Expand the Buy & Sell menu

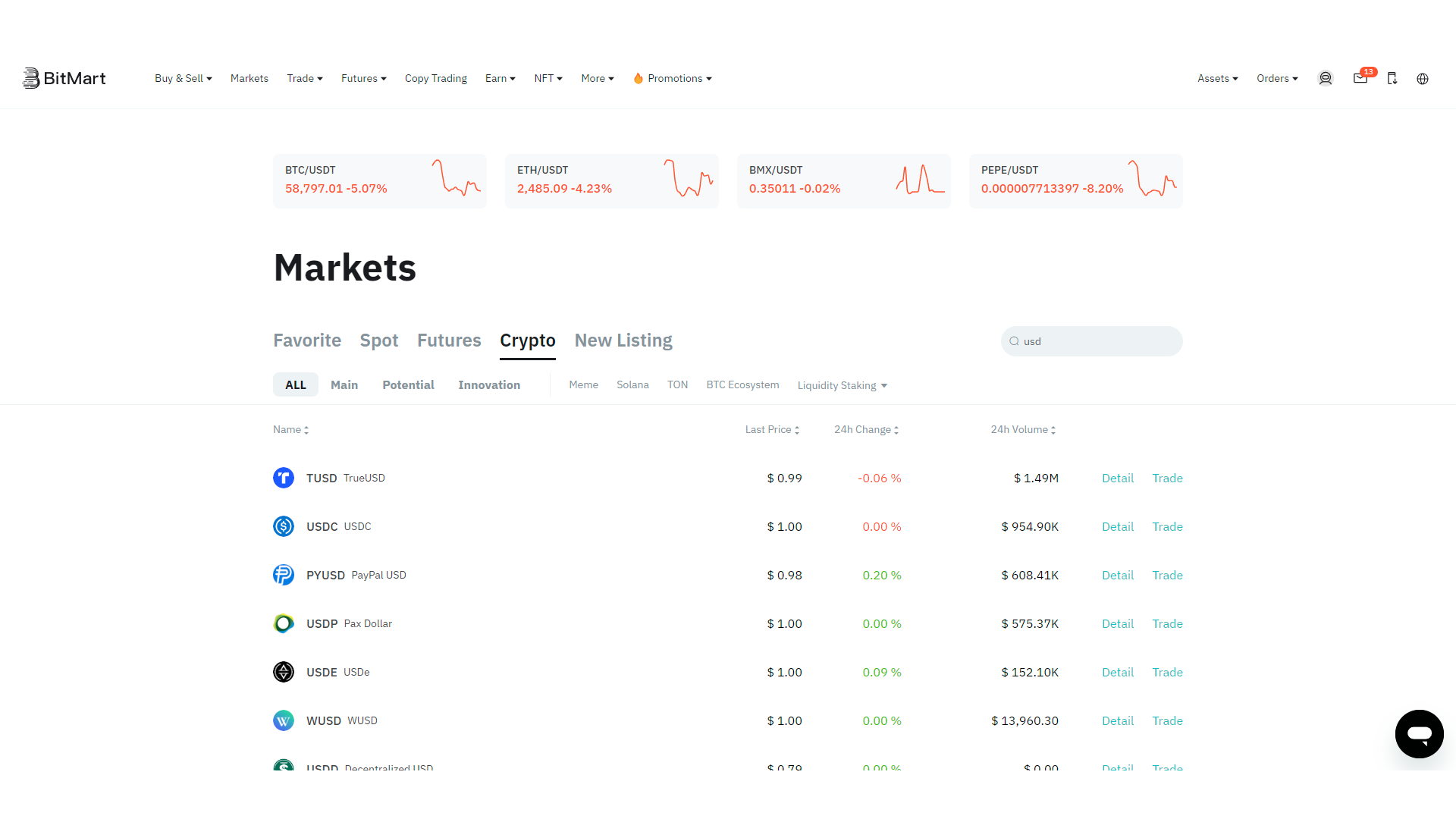coord(184,78)
